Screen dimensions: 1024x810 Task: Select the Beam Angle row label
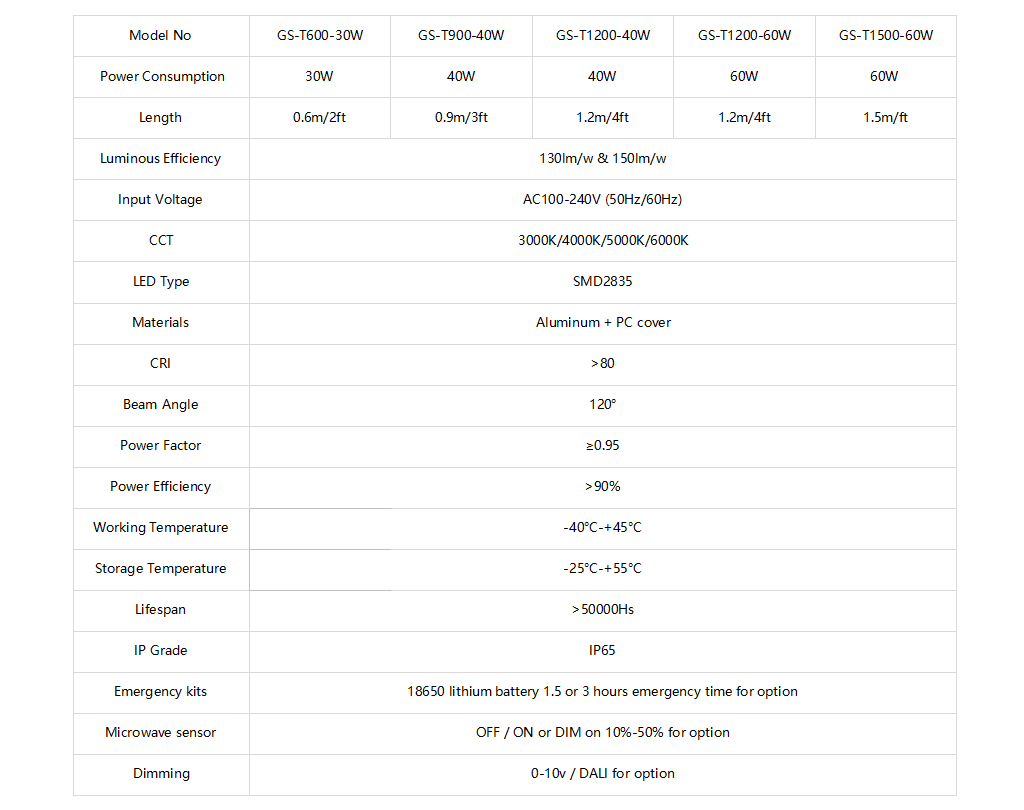161,404
